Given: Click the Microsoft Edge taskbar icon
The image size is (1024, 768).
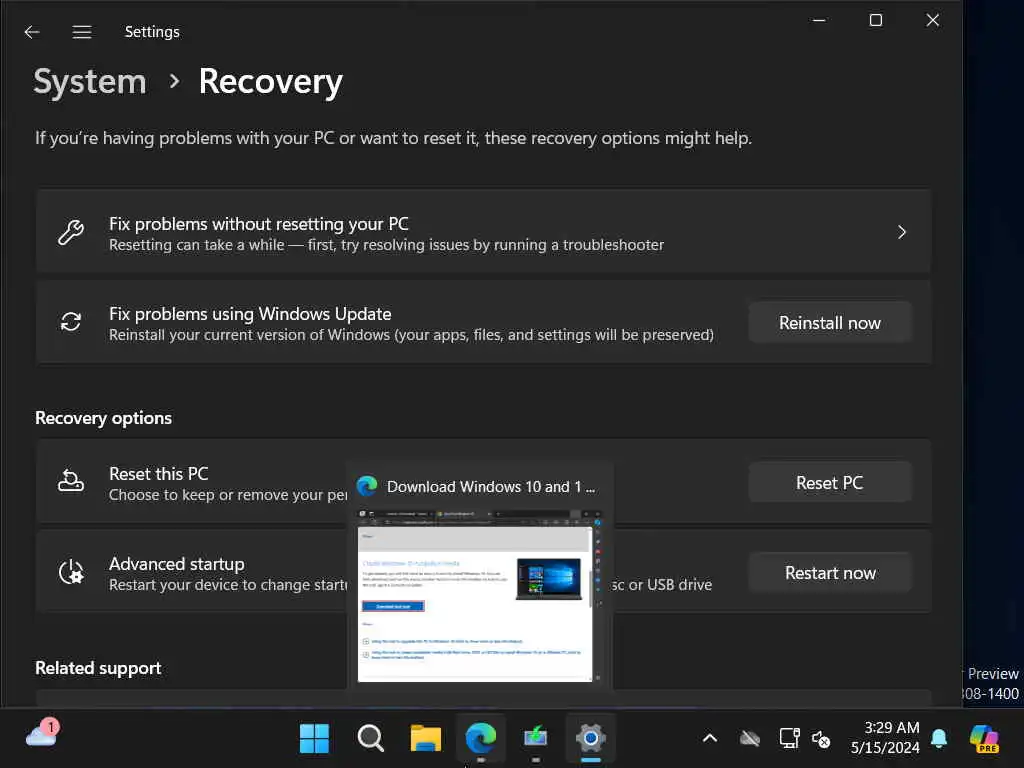Looking at the screenshot, I should (481, 739).
